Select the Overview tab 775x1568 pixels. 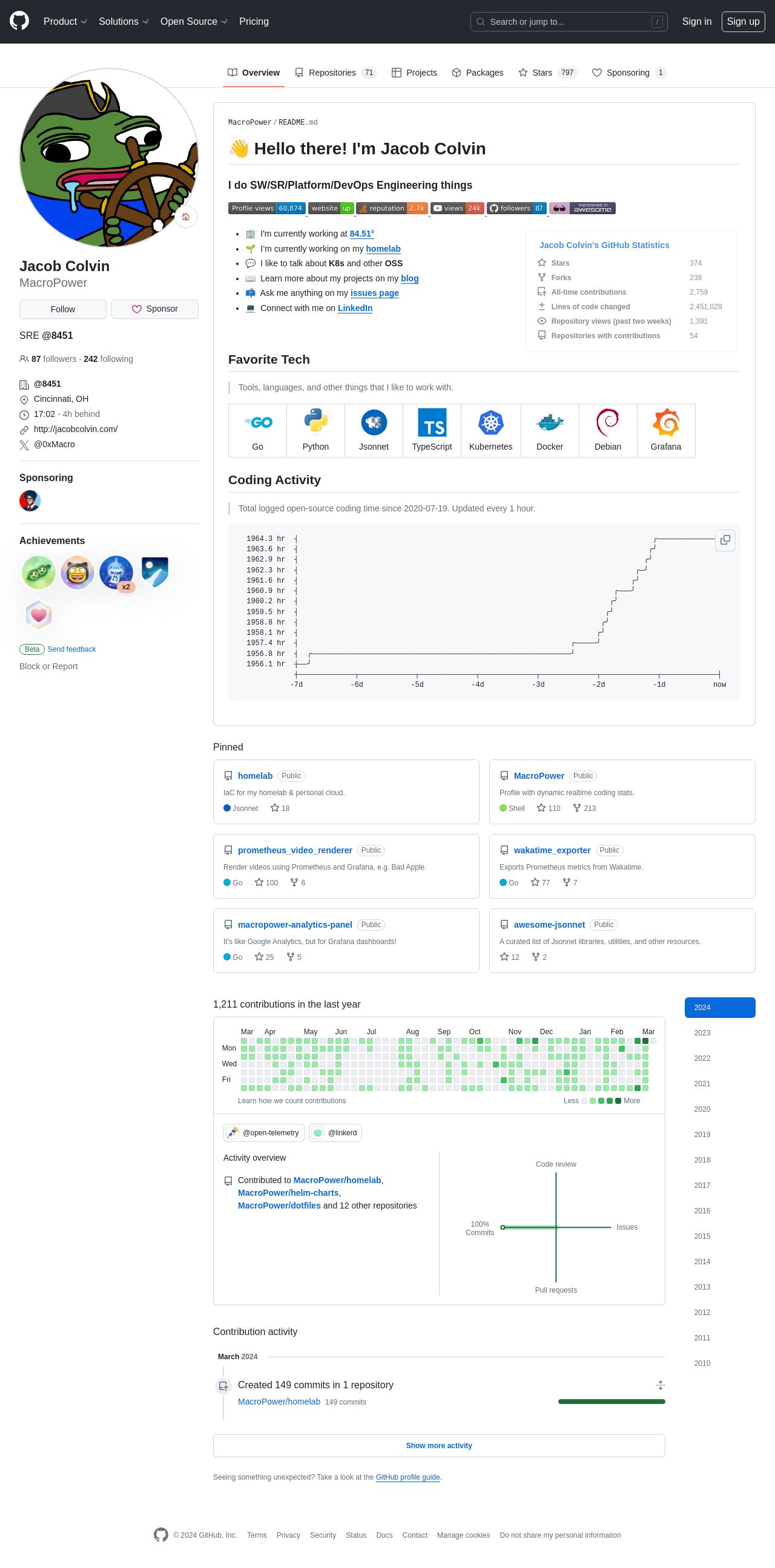254,73
